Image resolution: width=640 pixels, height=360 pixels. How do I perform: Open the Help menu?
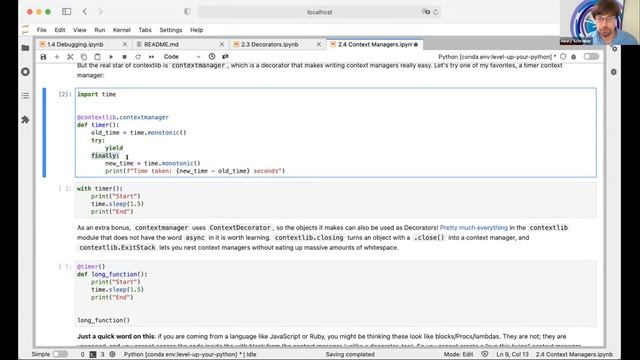(x=196, y=30)
